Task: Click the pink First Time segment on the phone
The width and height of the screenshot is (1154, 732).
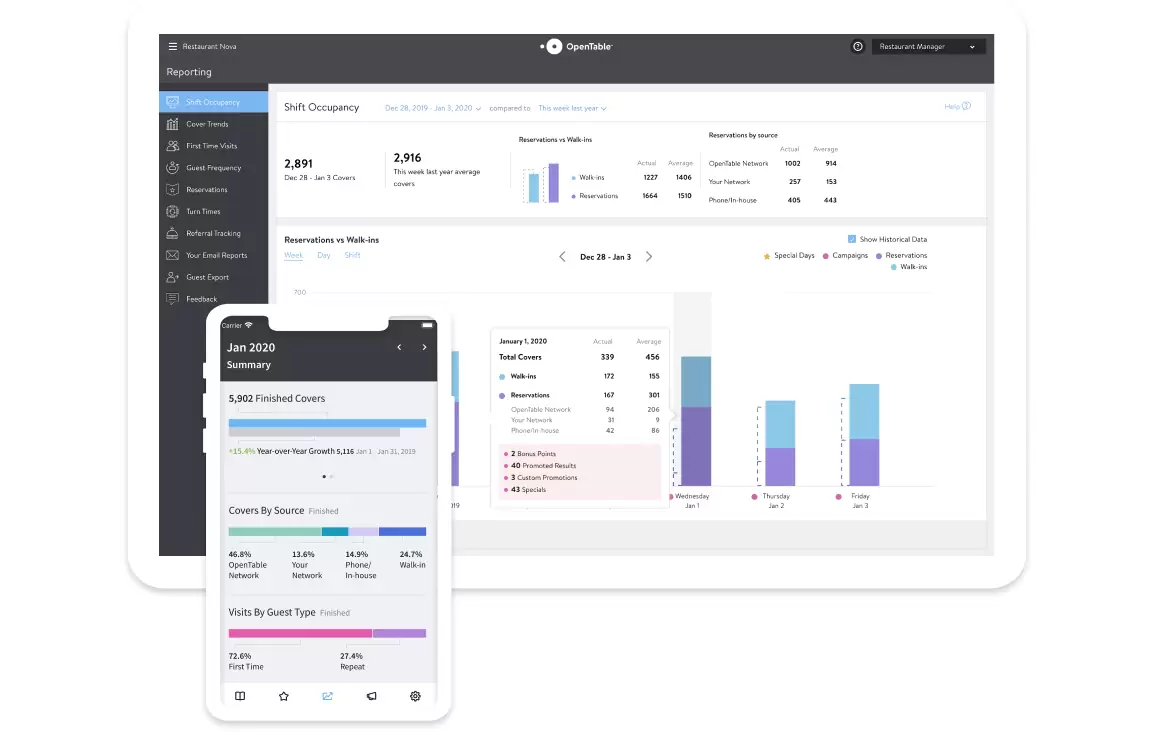Action: point(300,633)
